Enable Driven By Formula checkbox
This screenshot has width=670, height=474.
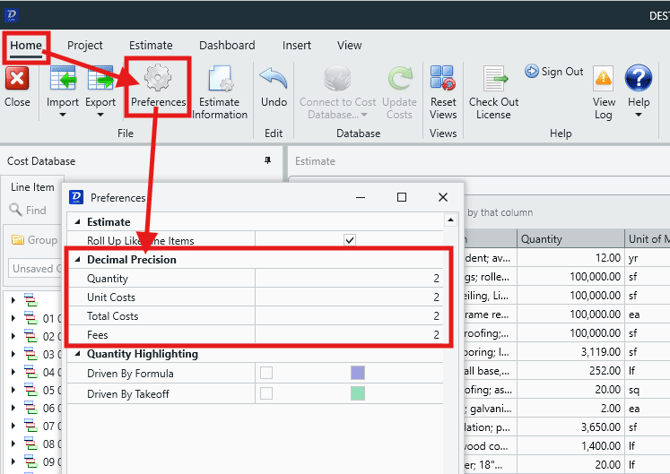[x=266, y=373]
